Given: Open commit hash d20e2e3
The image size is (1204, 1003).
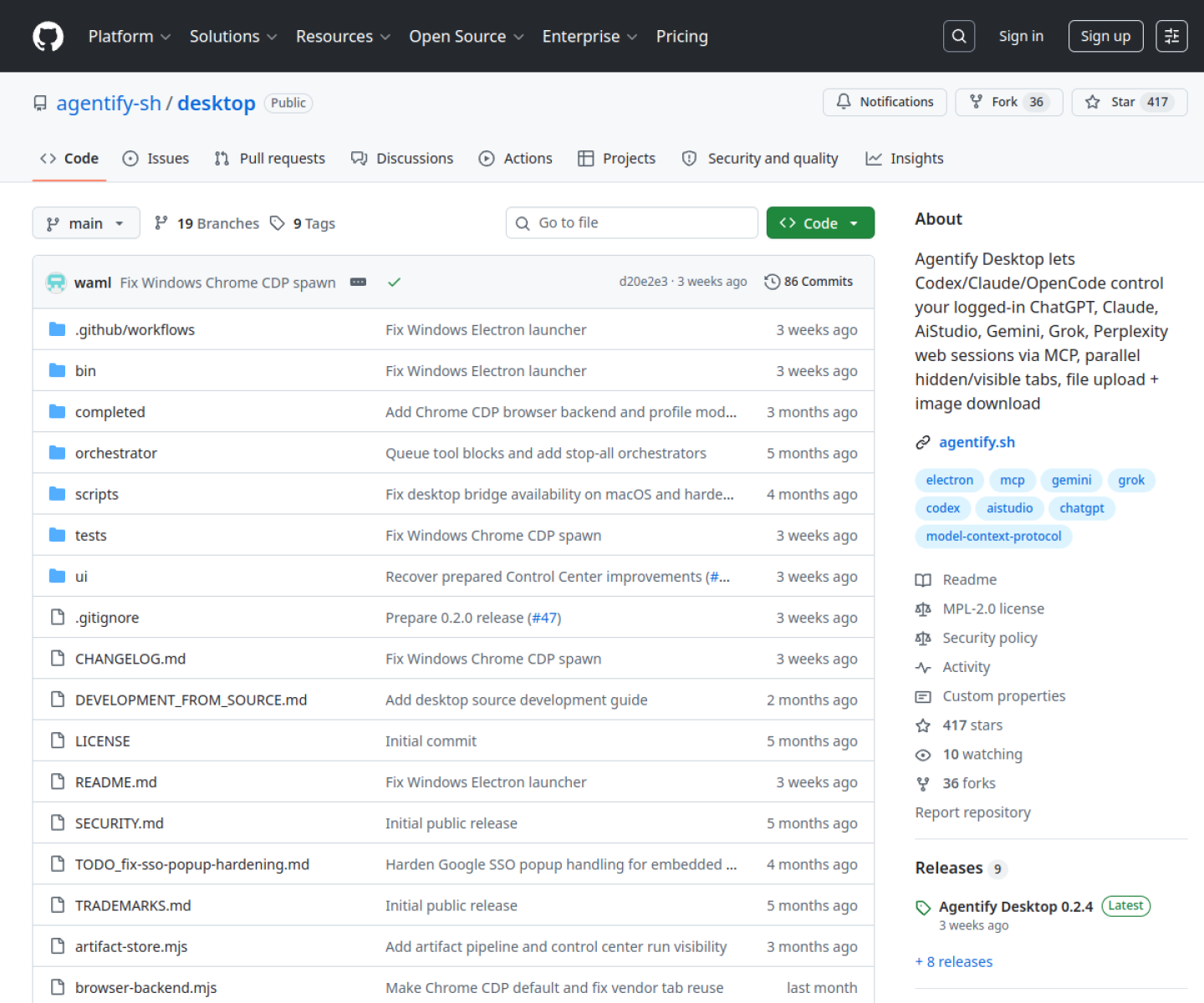Looking at the screenshot, I should click(x=643, y=282).
